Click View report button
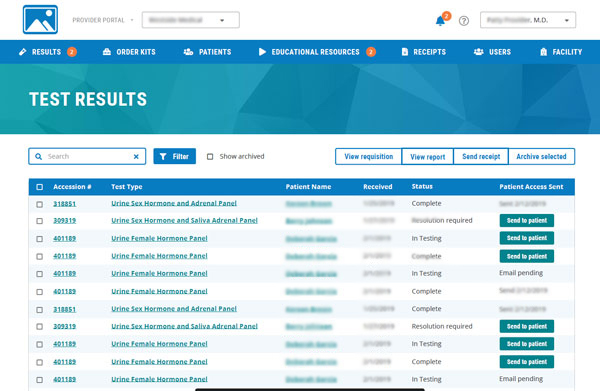 click(427, 156)
